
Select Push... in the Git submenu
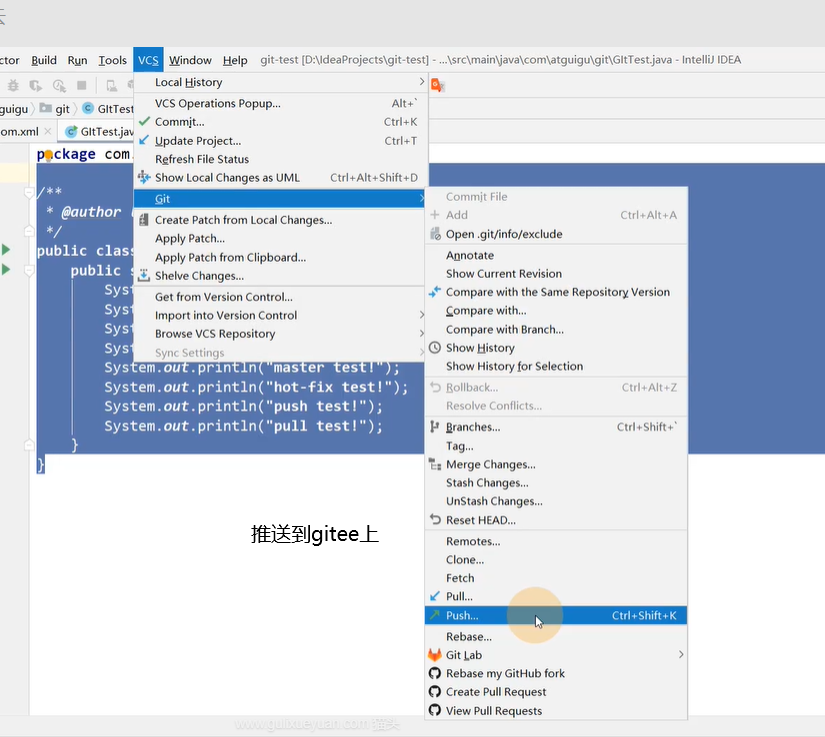point(556,615)
